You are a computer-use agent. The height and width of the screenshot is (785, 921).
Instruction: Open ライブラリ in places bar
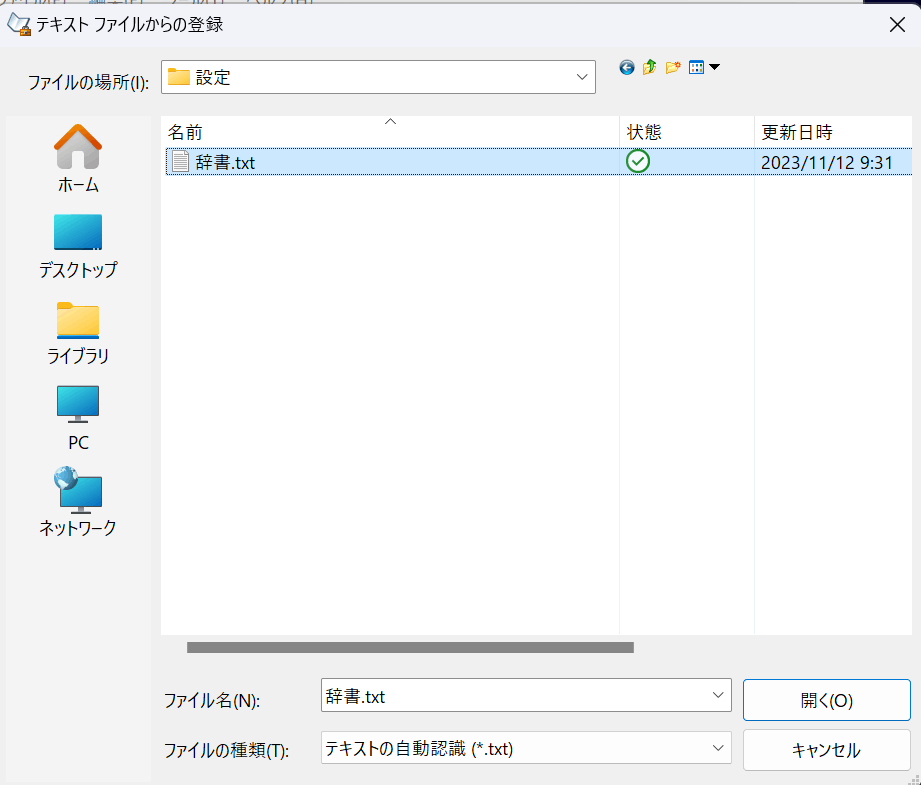tap(78, 333)
